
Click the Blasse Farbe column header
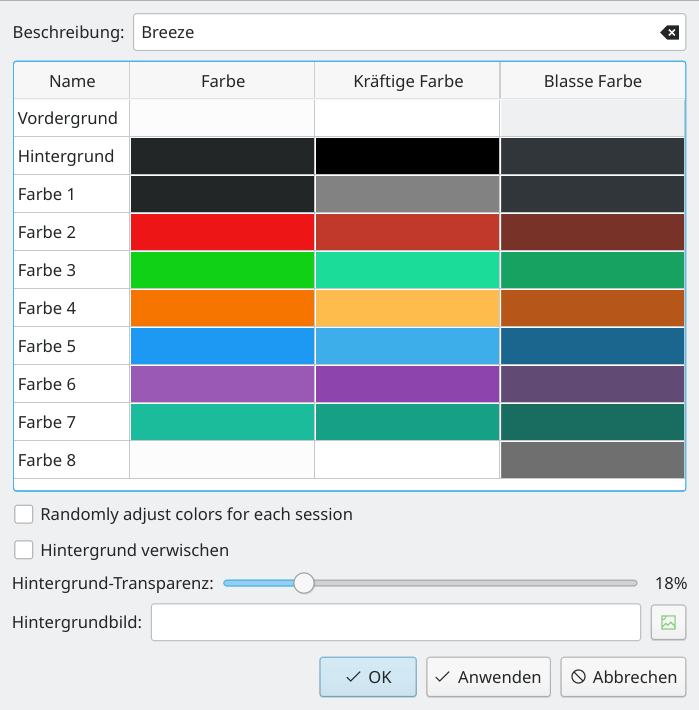tap(593, 81)
